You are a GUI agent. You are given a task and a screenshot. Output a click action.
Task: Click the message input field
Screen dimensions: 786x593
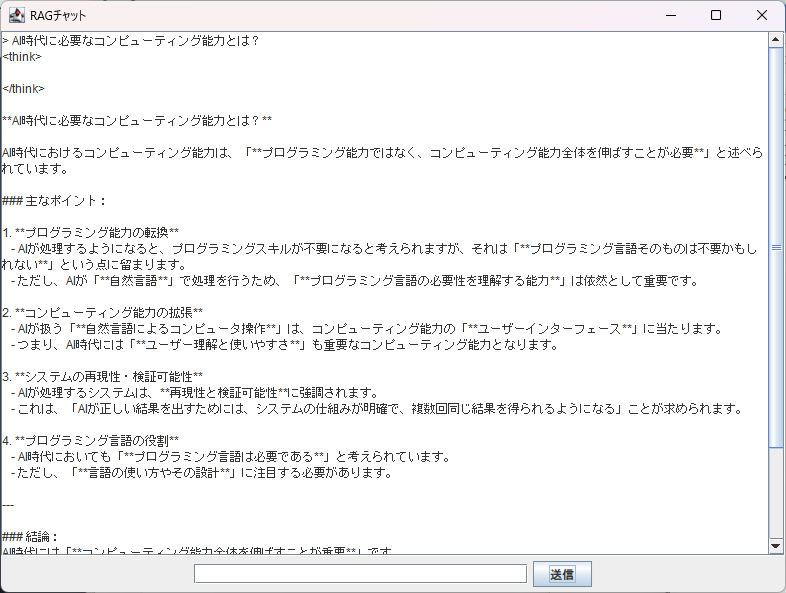[x=360, y=574]
